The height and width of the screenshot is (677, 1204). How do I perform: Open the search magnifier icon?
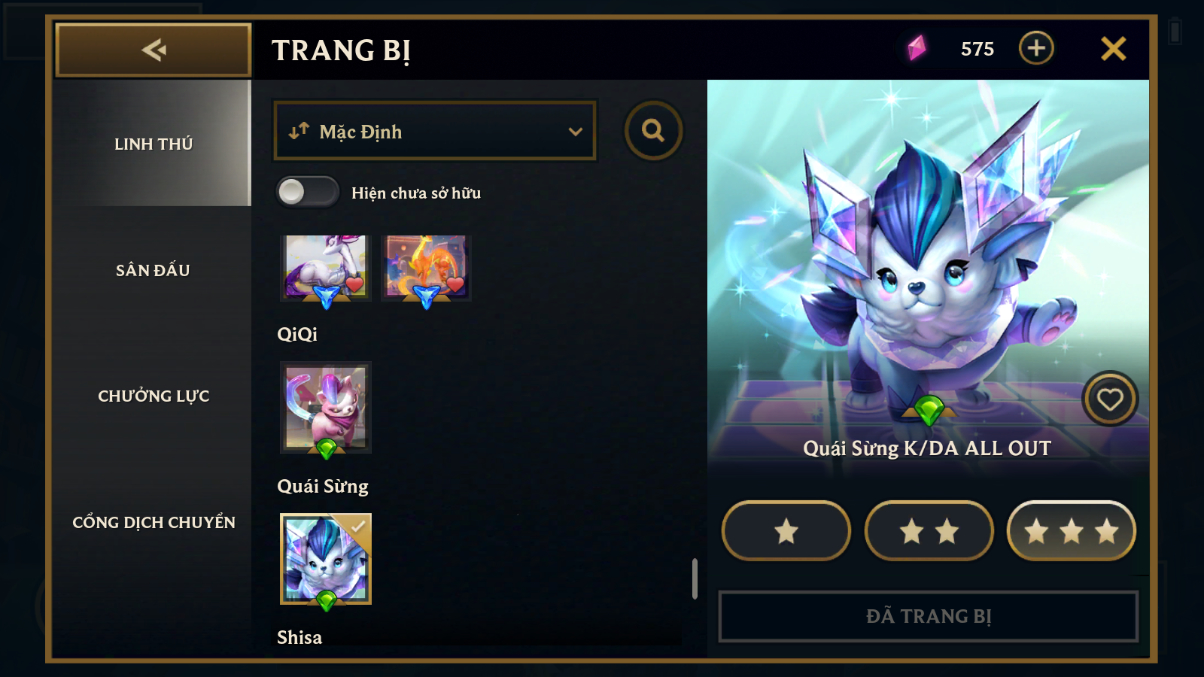pos(654,131)
